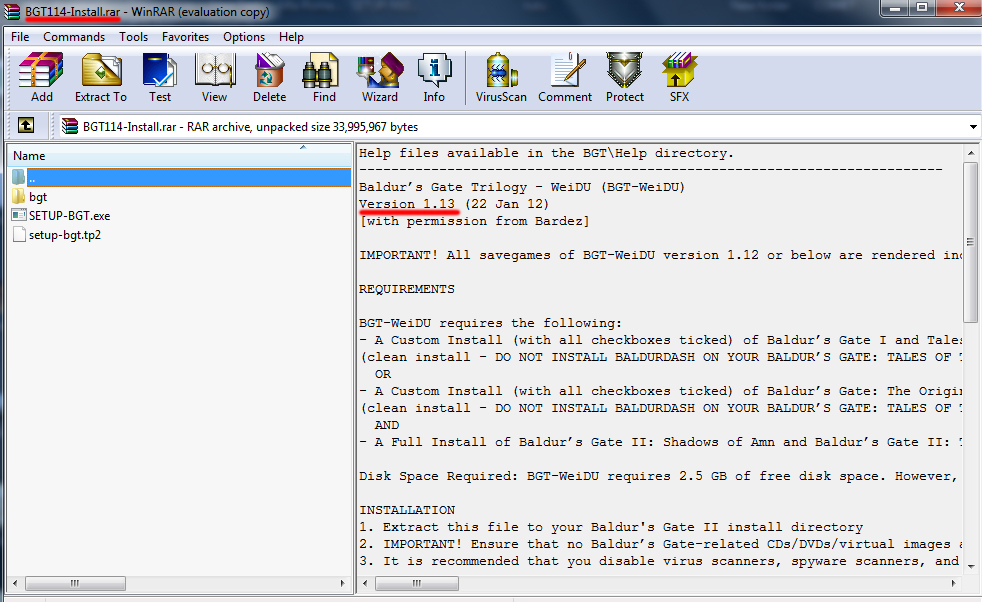Click the comment pane scroll down arrow
This screenshot has height=602, width=982.
click(971, 567)
